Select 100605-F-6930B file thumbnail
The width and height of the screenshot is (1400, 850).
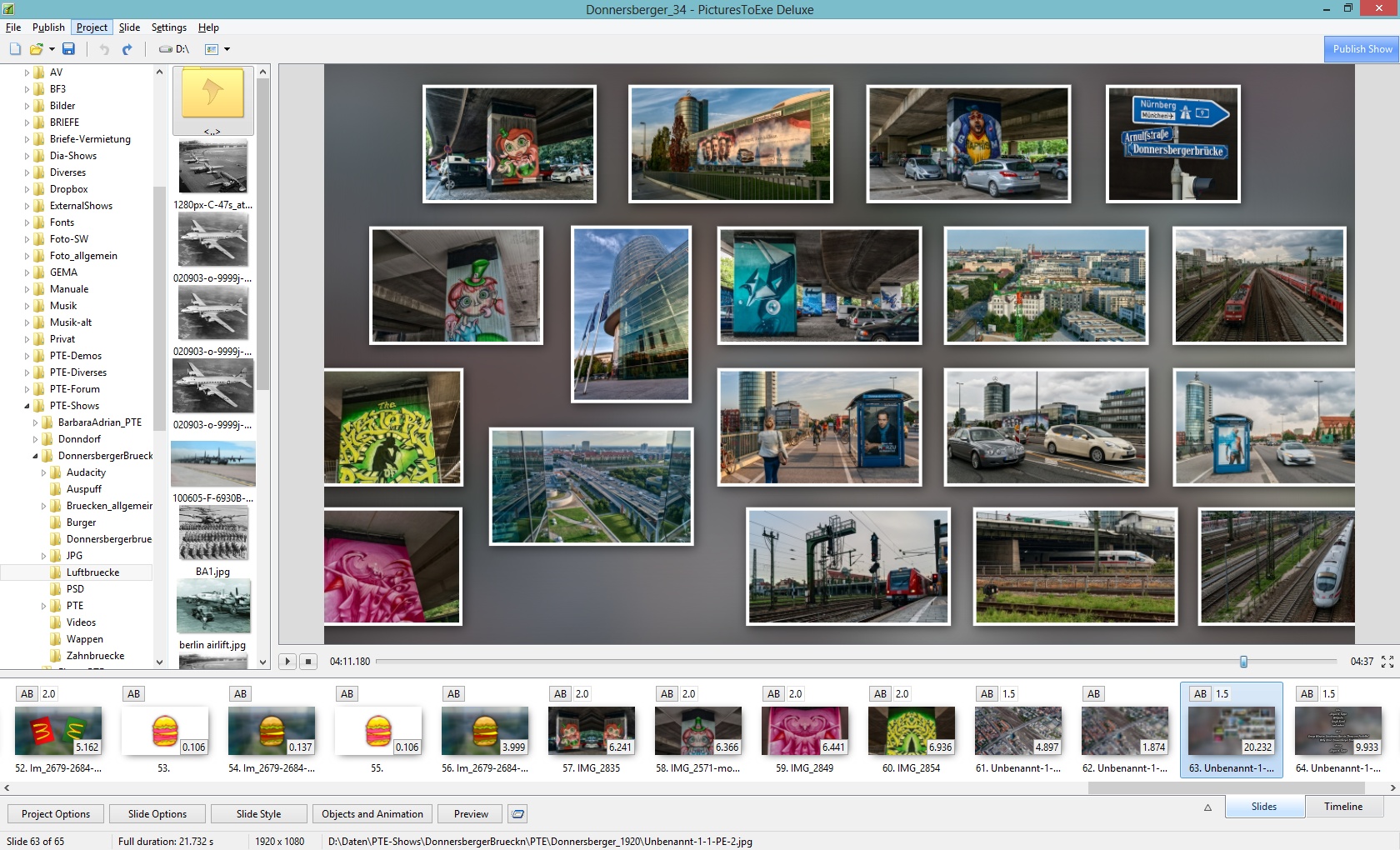coord(213,463)
